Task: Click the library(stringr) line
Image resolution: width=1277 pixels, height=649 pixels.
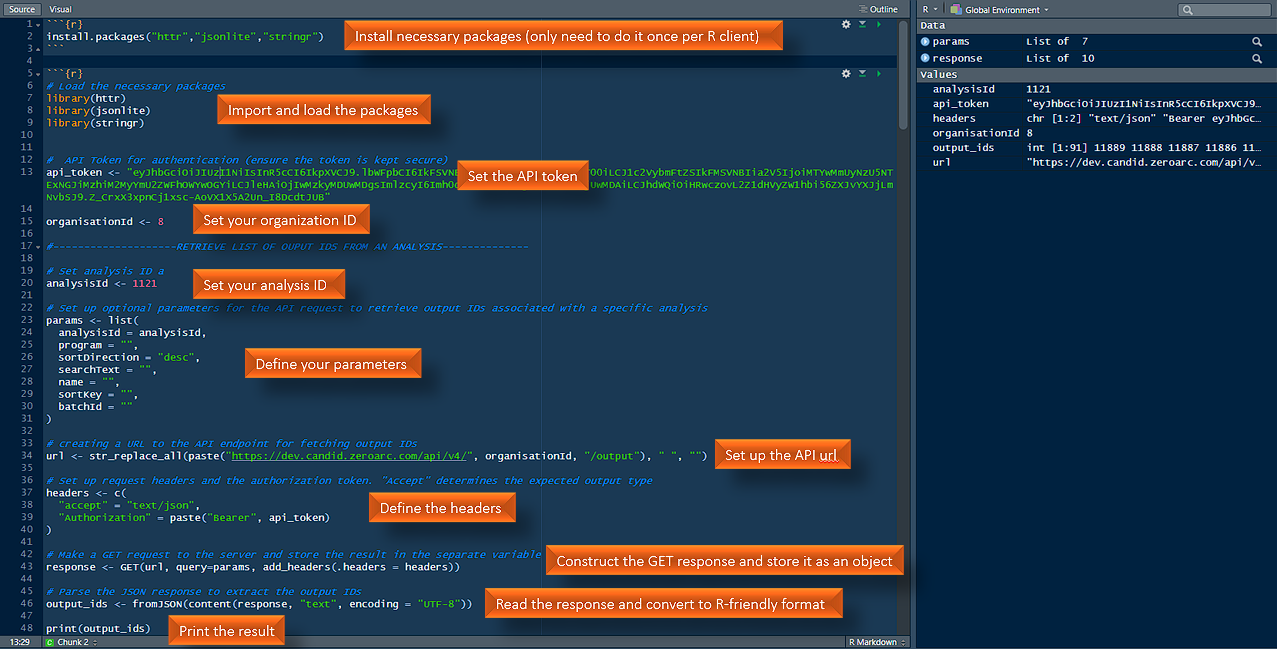Action: click(95, 123)
